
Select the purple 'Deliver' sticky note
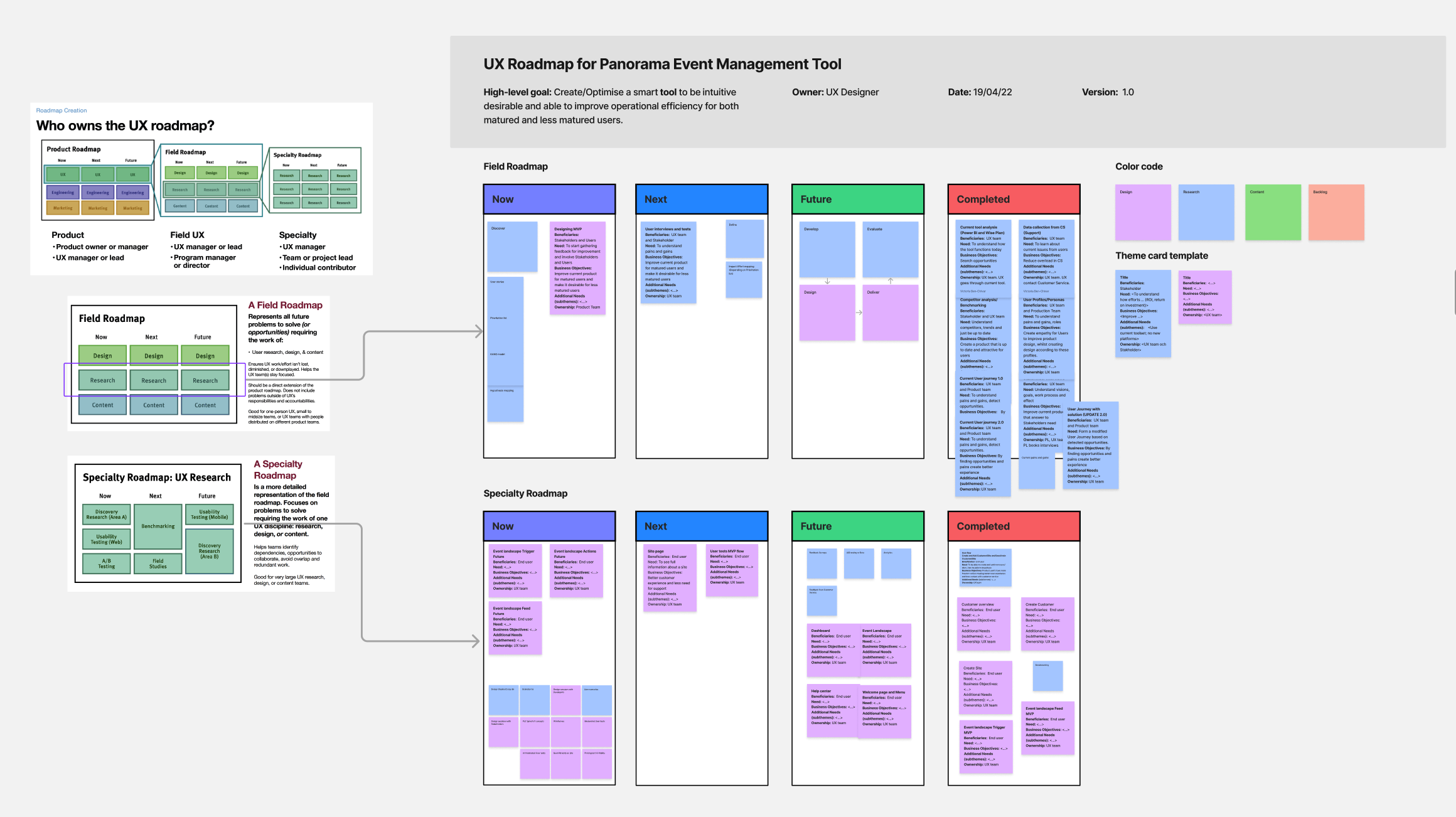click(891, 313)
